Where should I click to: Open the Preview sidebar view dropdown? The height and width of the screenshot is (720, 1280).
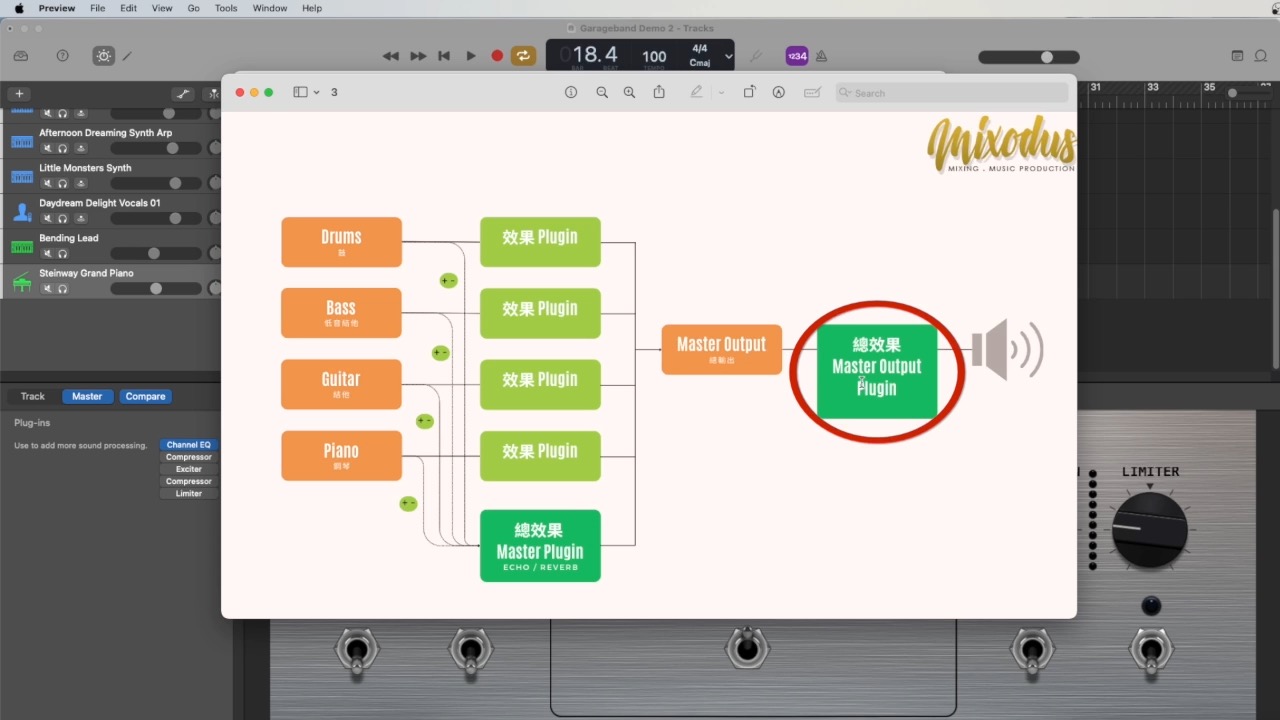tap(306, 92)
